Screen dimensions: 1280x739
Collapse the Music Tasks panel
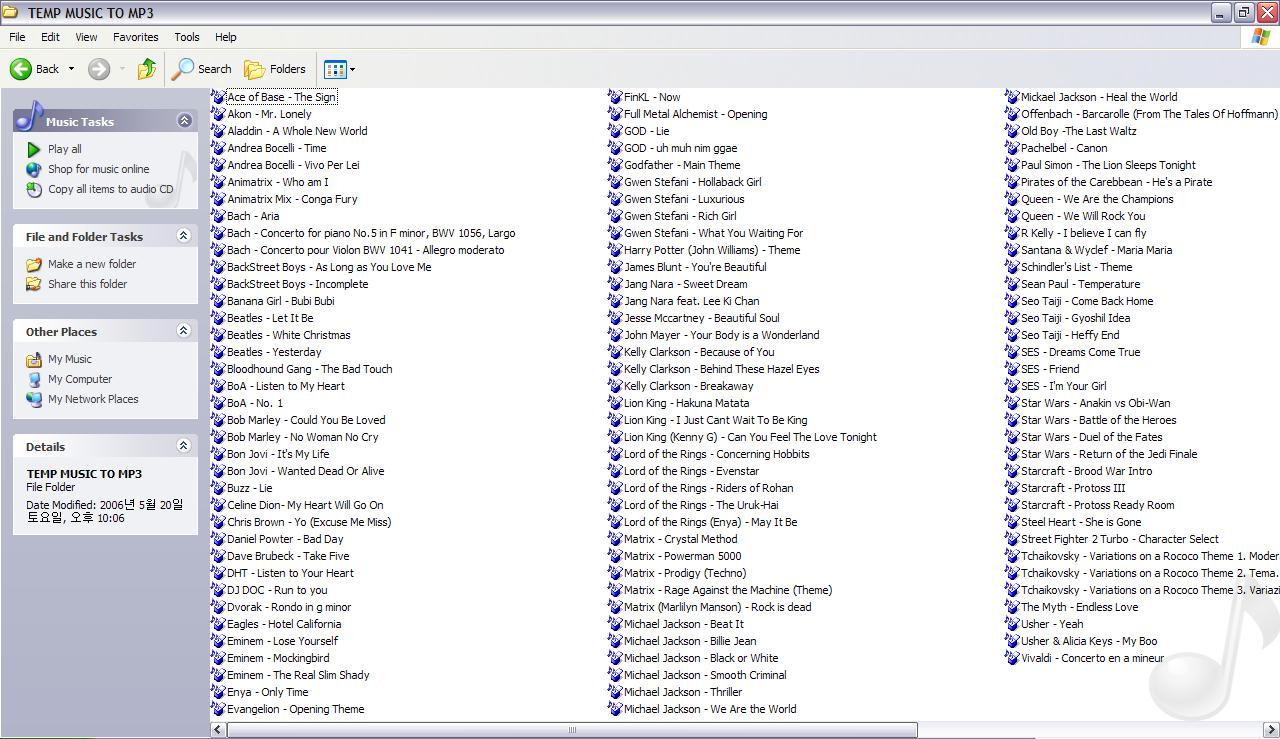[x=184, y=121]
